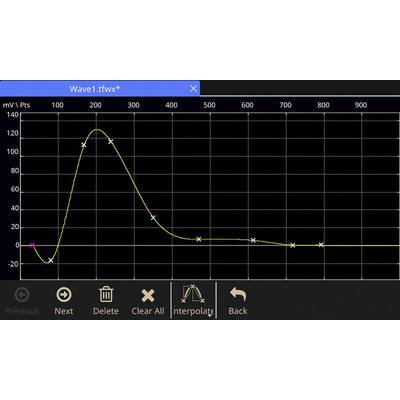The image size is (400, 400).
Task: Select waveform point near 470 Pts
Action: coord(199,239)
